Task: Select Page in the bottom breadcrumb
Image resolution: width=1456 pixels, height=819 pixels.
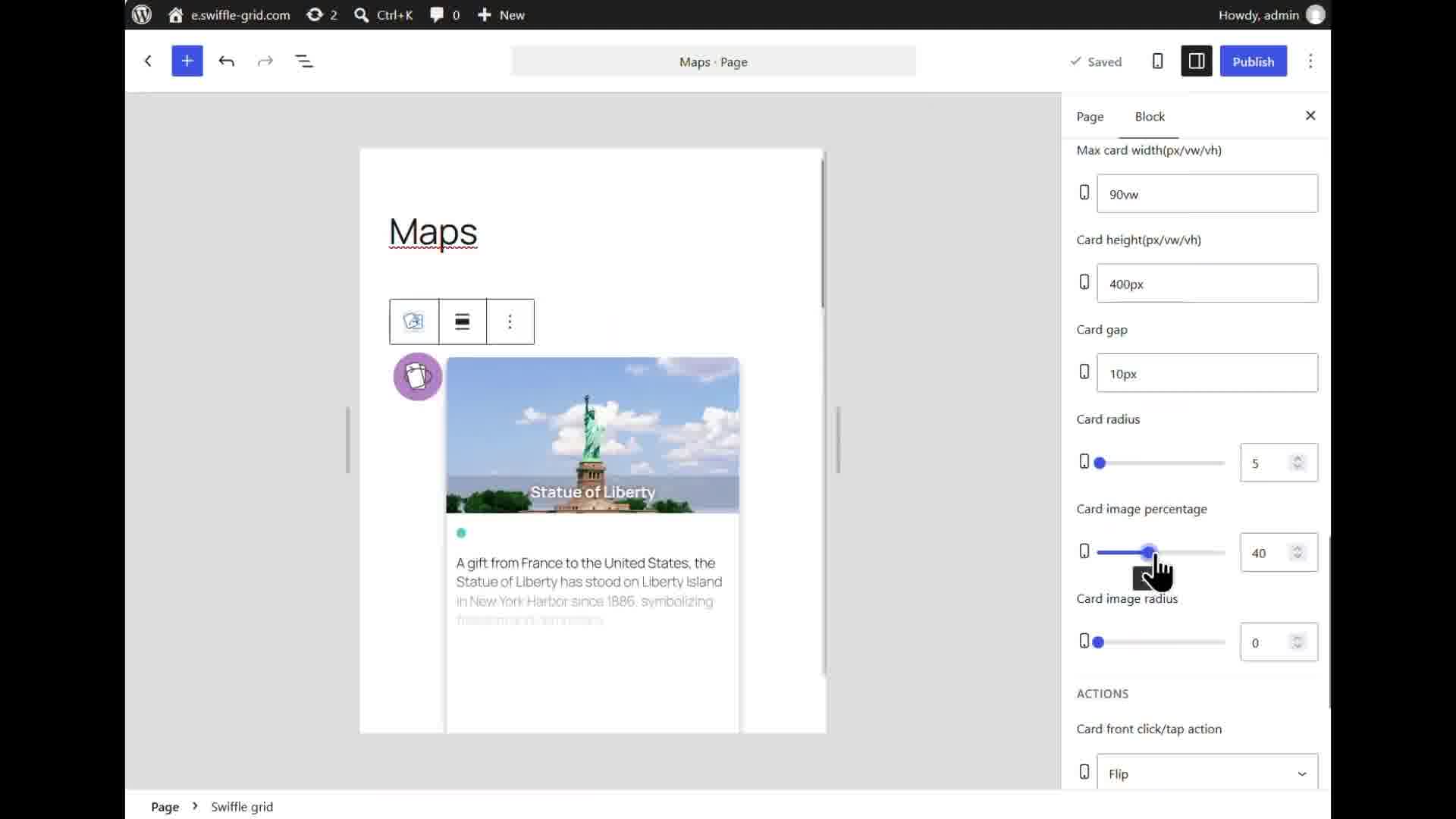Action: point(165,807)
